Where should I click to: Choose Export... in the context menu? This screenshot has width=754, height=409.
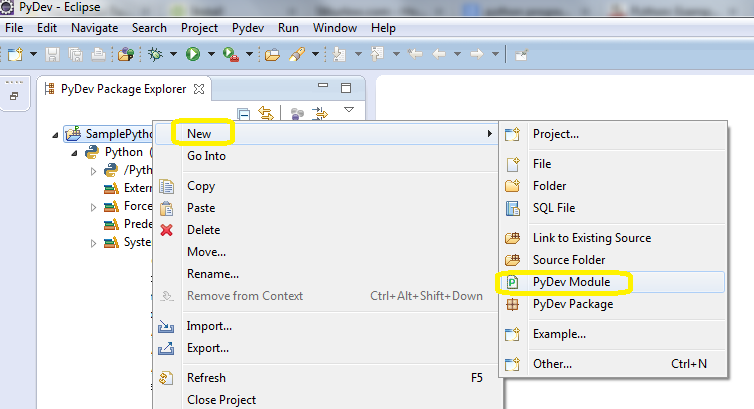326,348
